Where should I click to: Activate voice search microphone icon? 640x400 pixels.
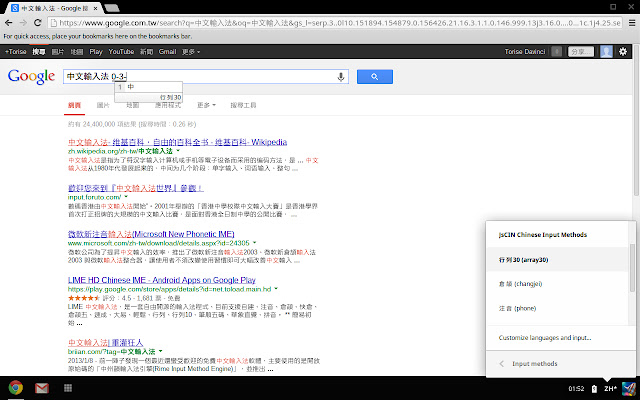(x=341, y=76)
